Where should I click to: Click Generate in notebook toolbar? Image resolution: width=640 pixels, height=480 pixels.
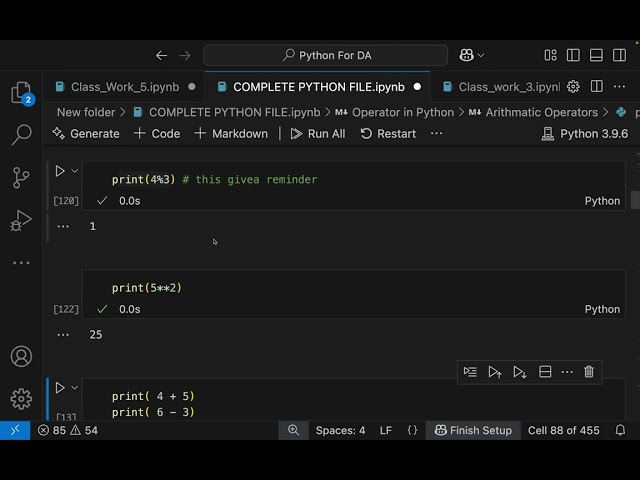pos(86,133)
